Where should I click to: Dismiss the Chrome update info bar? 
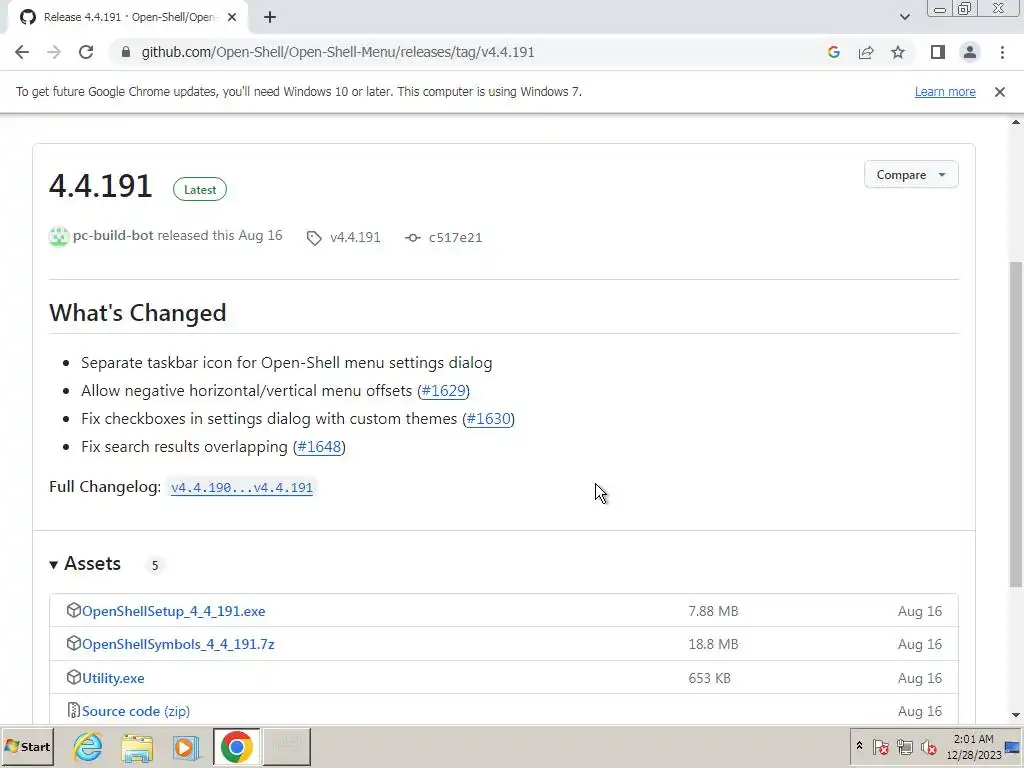999,92
